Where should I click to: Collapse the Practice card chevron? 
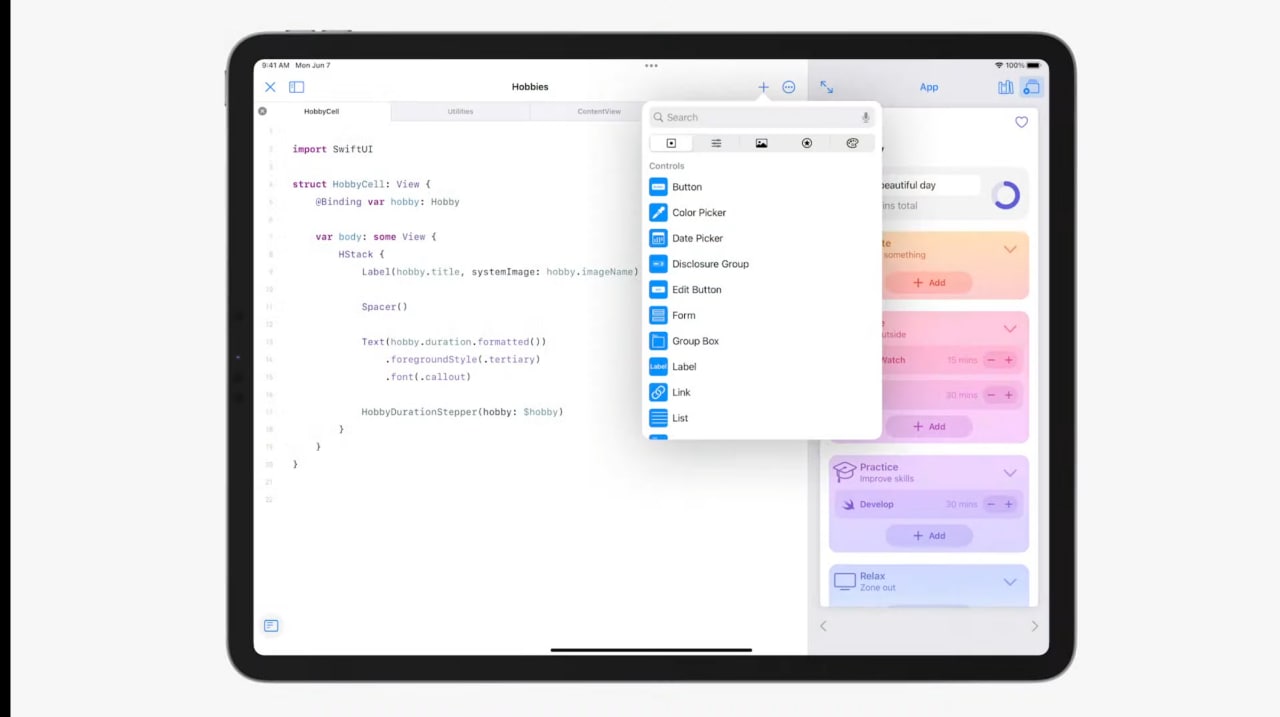[1010, 473]
